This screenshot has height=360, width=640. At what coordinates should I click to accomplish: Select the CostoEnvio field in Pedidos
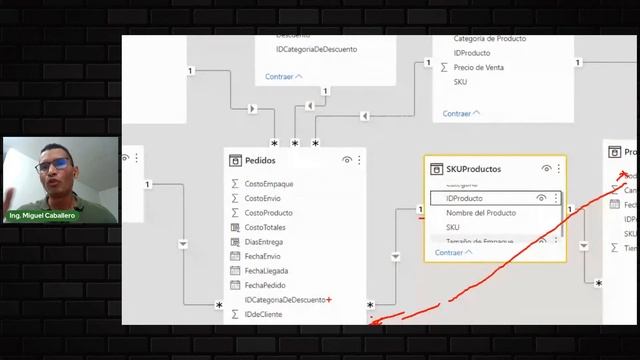coord(262,198)
